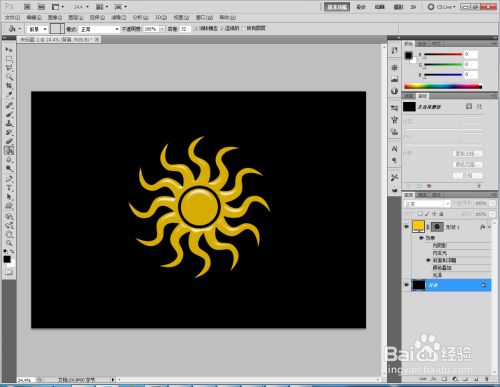
Task: Open the 前景 fill source dropdown
Action: point(37,29)
